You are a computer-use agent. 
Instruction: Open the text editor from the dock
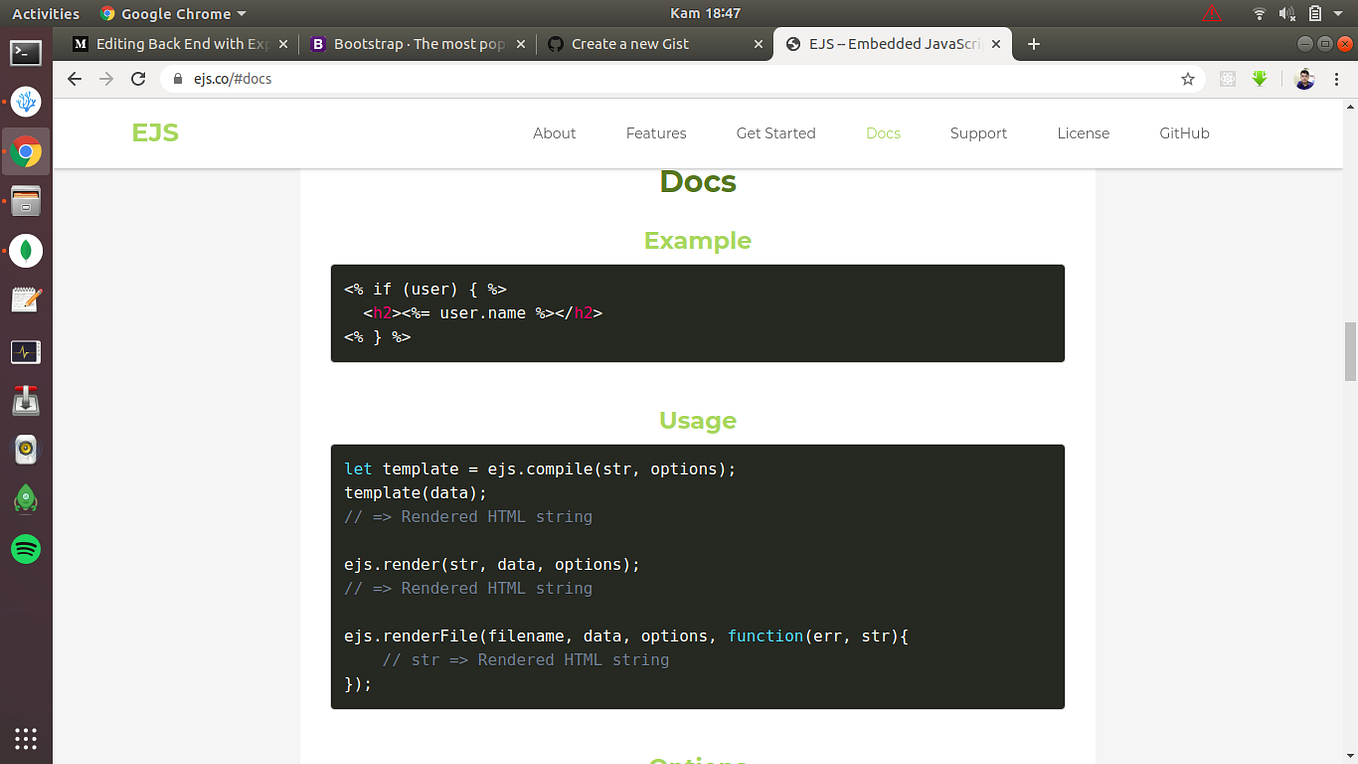click(x=25, y=299)
